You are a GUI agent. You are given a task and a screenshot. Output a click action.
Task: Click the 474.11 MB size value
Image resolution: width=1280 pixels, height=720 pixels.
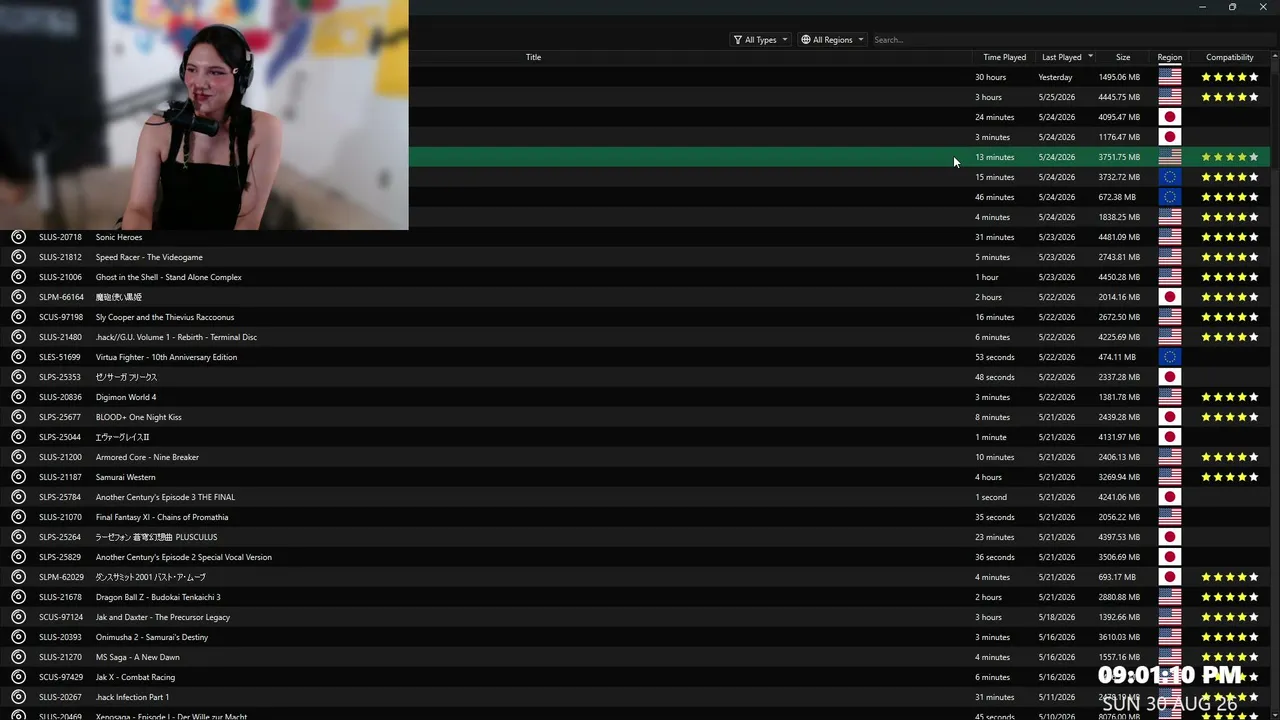1117,357
